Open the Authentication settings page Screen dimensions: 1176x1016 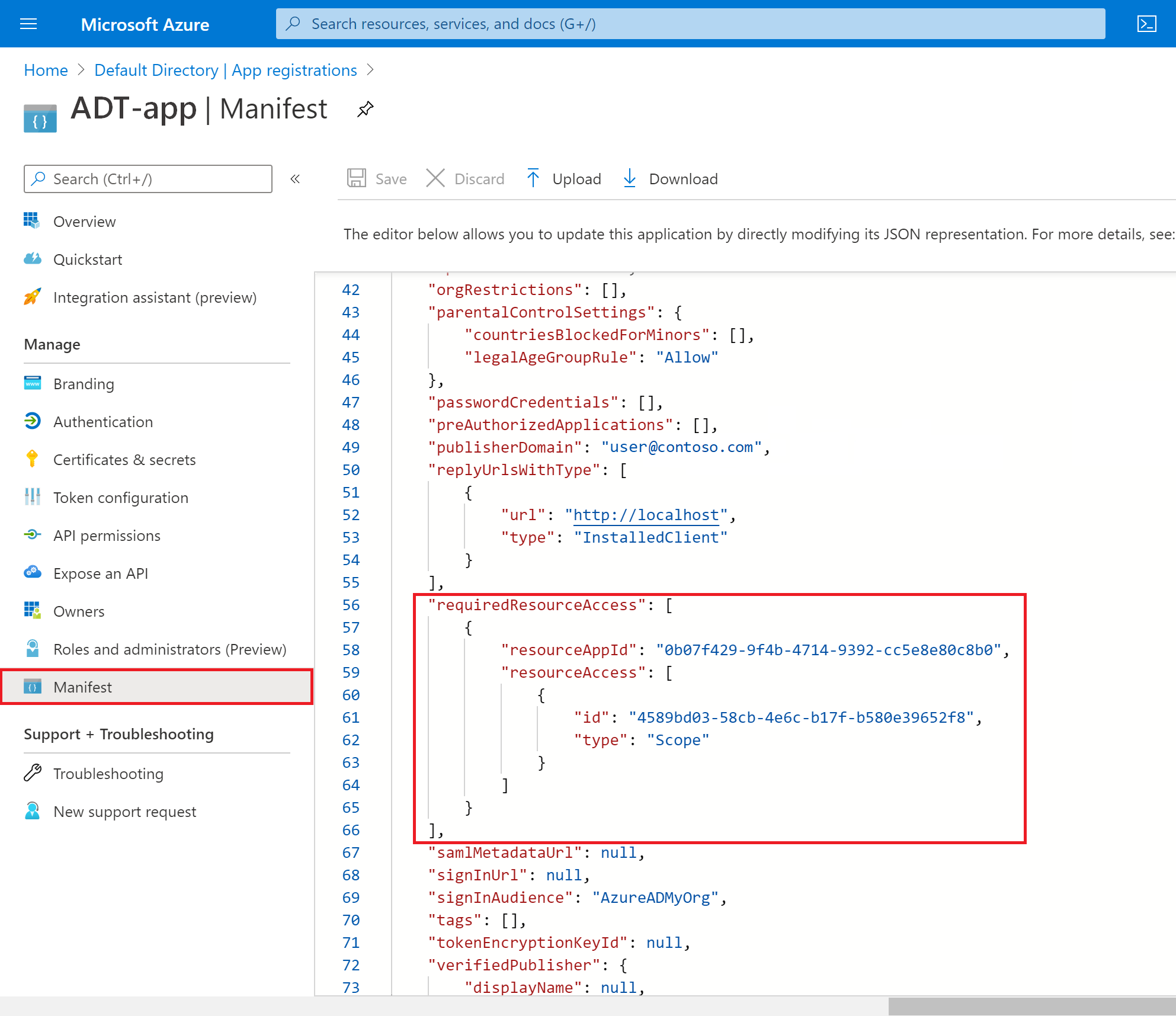[x=103, y=421]
